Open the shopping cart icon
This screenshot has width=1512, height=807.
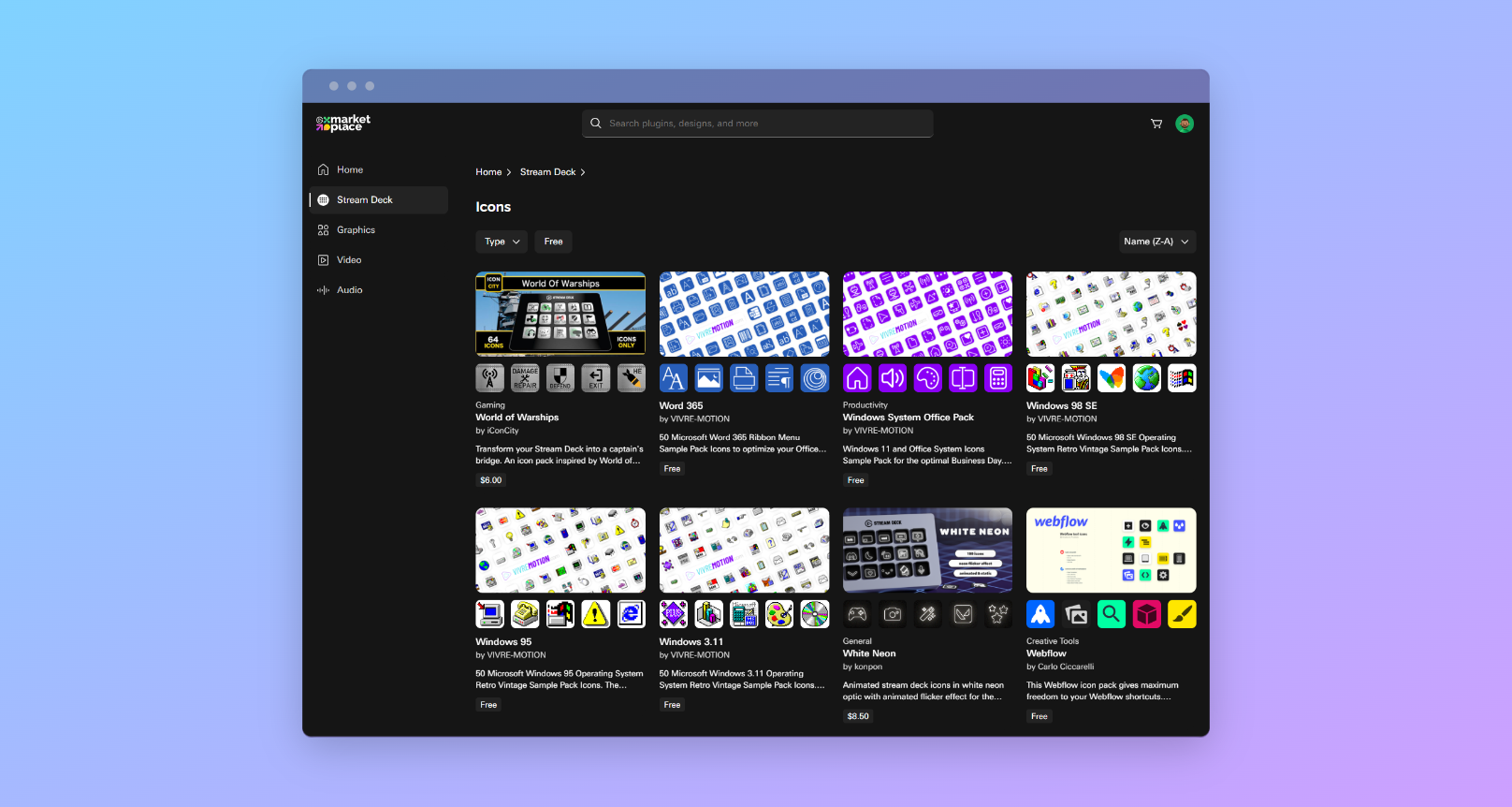1156,124
